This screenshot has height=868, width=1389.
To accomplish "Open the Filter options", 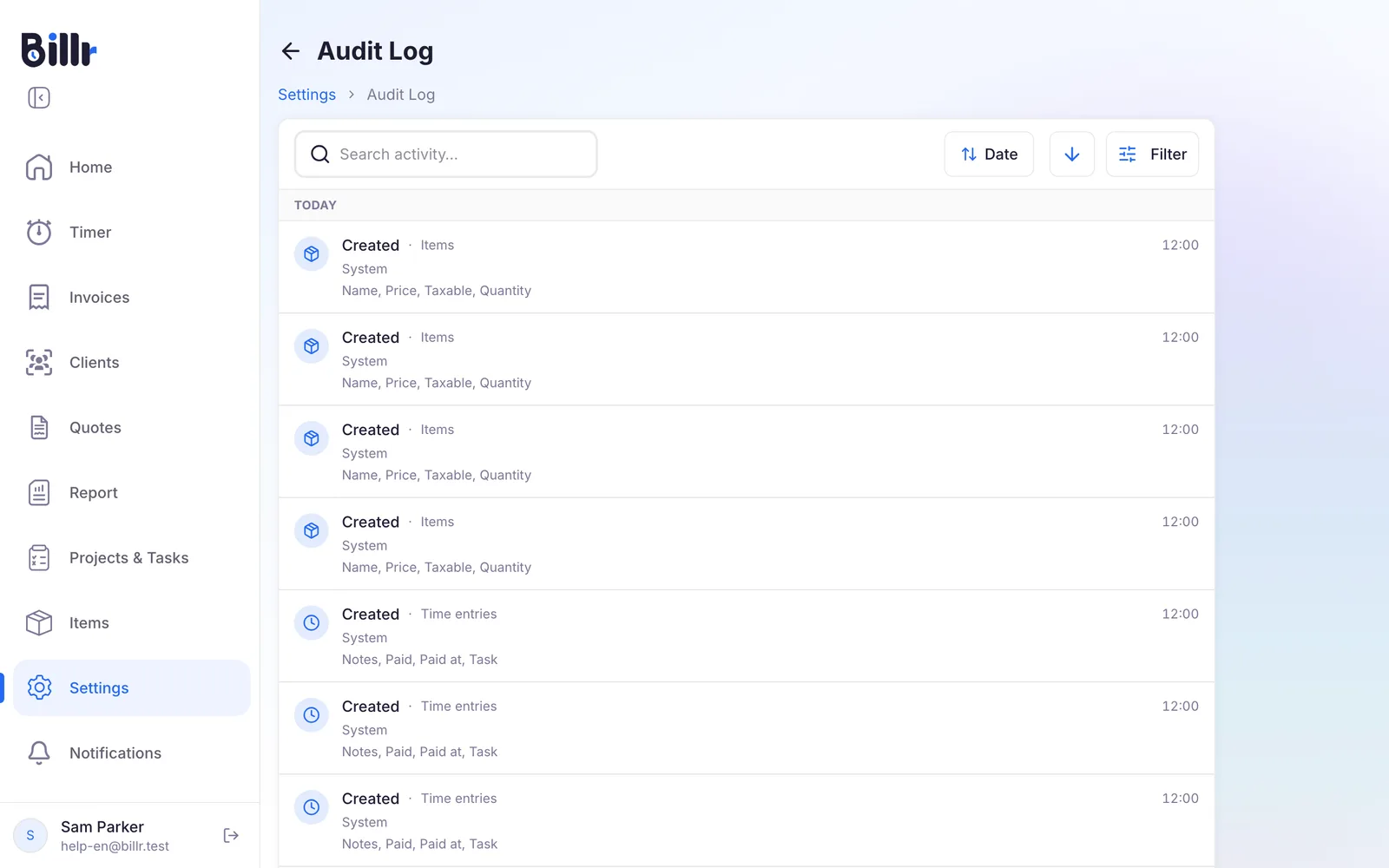I will (x=1152, y=155).
